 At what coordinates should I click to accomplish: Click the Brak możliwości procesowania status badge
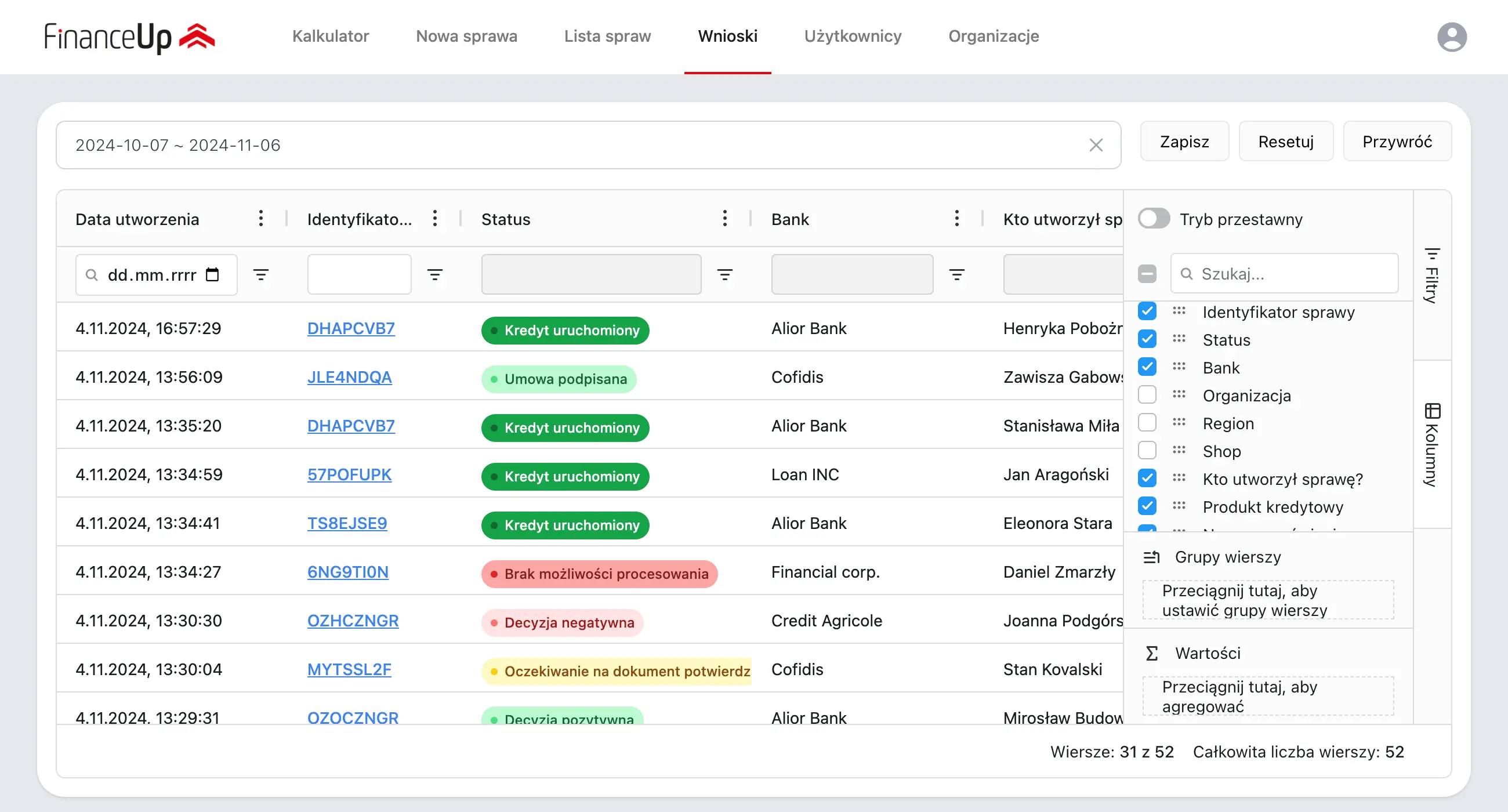point(600,574)
